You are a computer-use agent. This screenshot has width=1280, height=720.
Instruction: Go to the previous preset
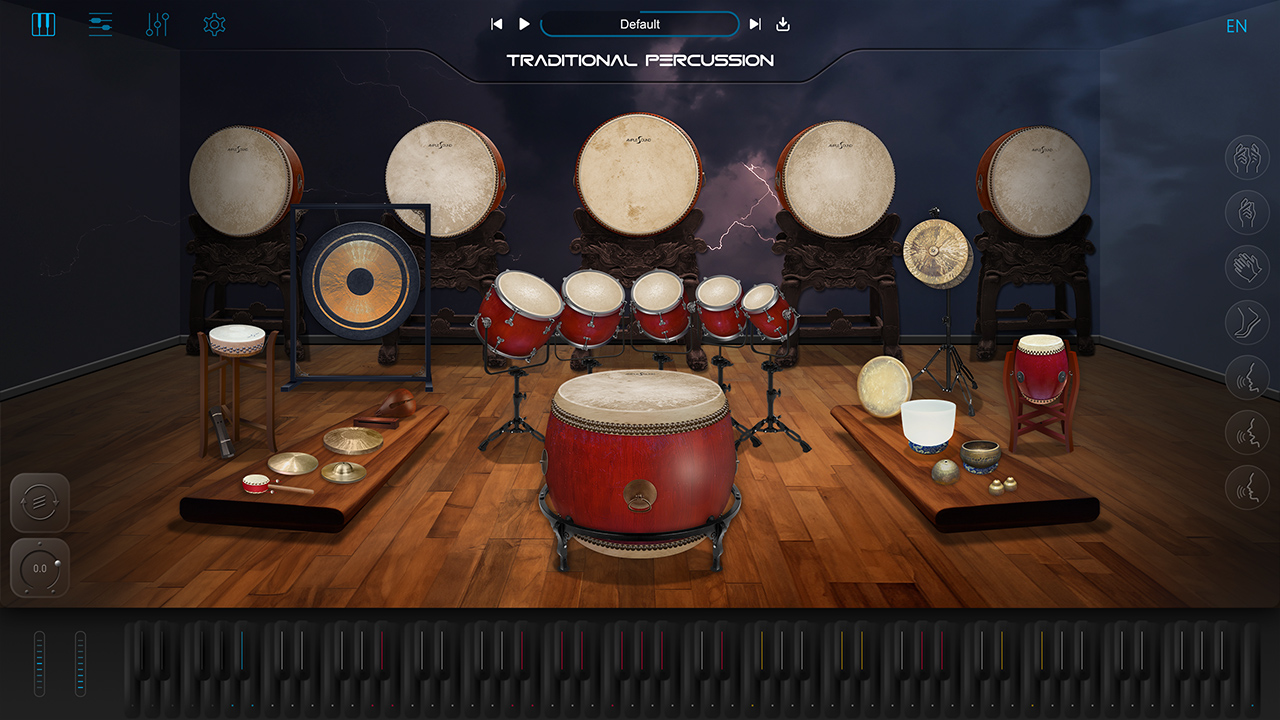tap(497, 25)
